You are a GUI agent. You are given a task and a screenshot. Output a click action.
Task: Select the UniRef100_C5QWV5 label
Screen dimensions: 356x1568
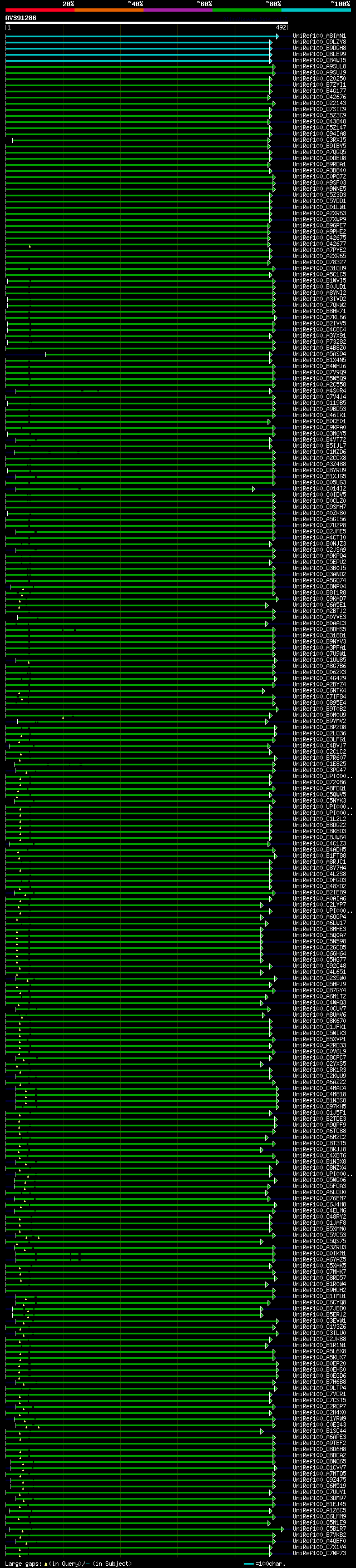pos(319,794)
